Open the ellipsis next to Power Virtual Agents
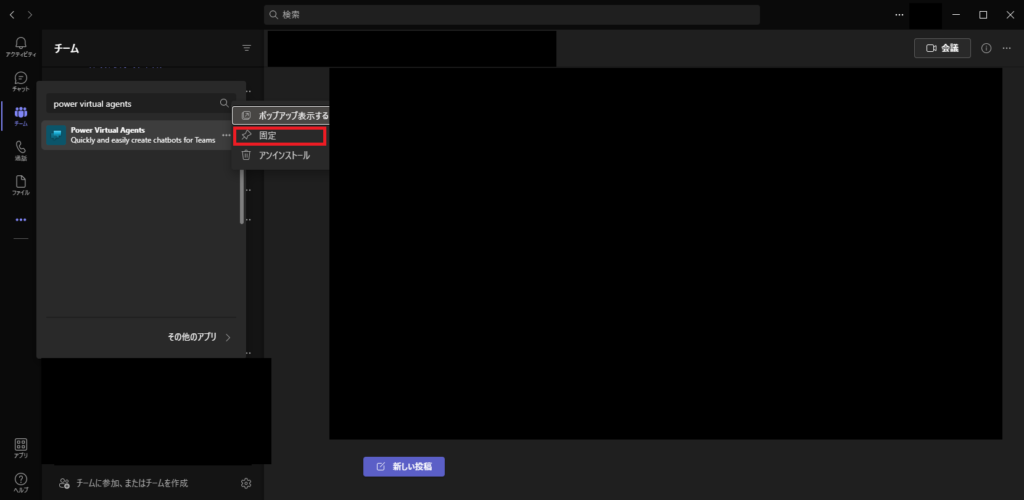This screenshot has height=500, width=1024. (226, 135)
